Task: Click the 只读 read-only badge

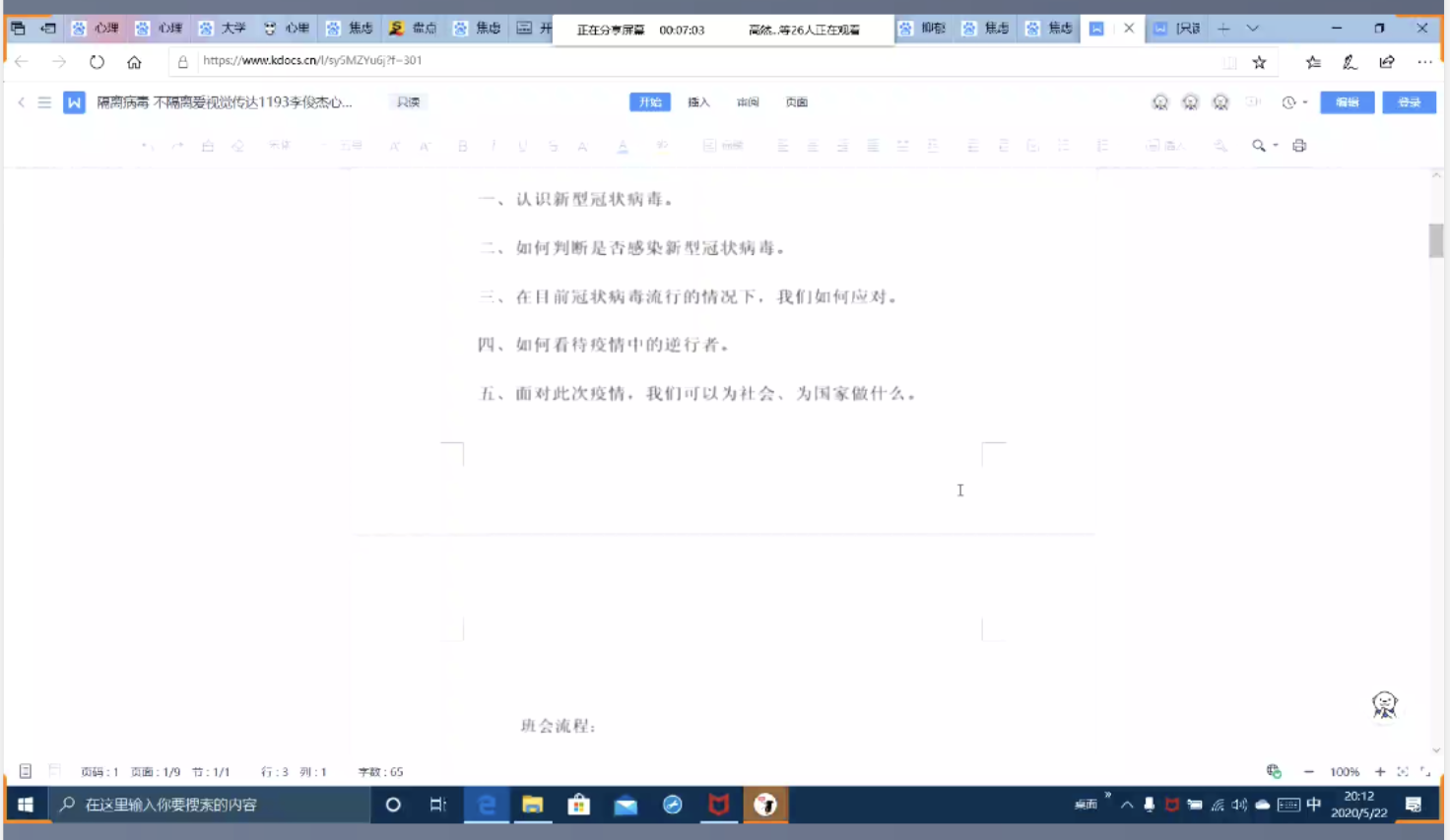Action: 408,101
